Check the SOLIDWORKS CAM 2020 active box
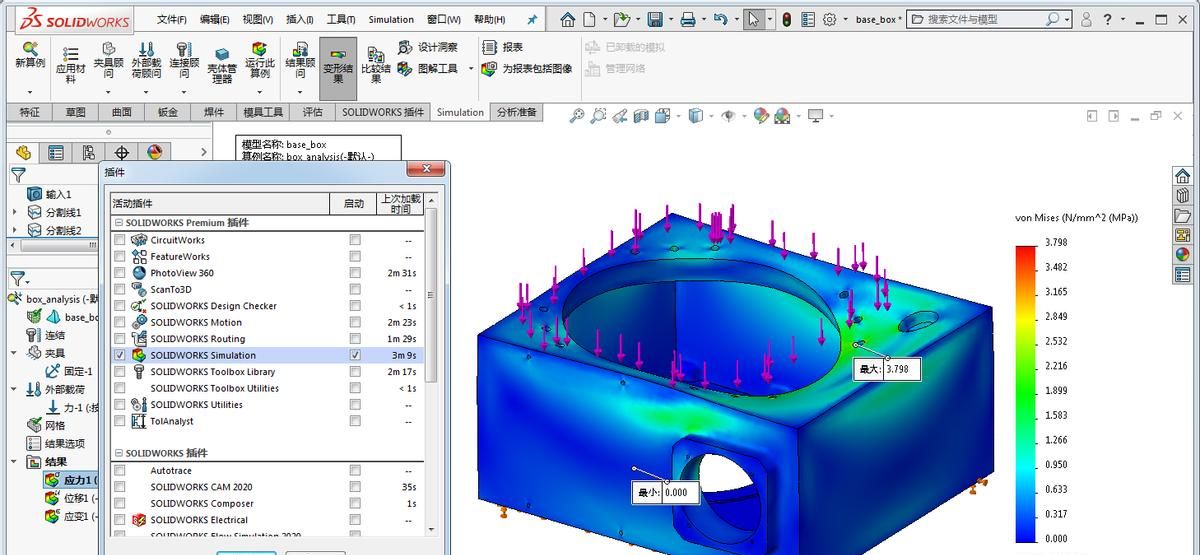 click(120, 487)
